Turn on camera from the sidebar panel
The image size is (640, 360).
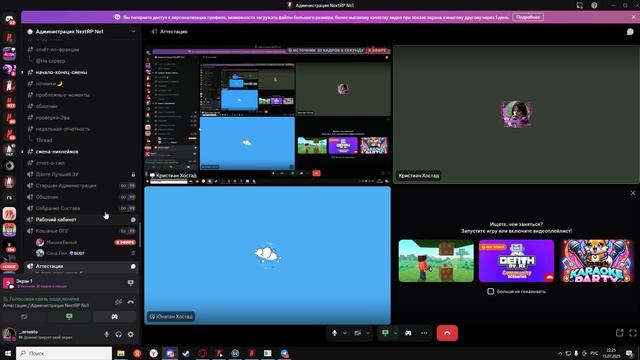[24, 316]
